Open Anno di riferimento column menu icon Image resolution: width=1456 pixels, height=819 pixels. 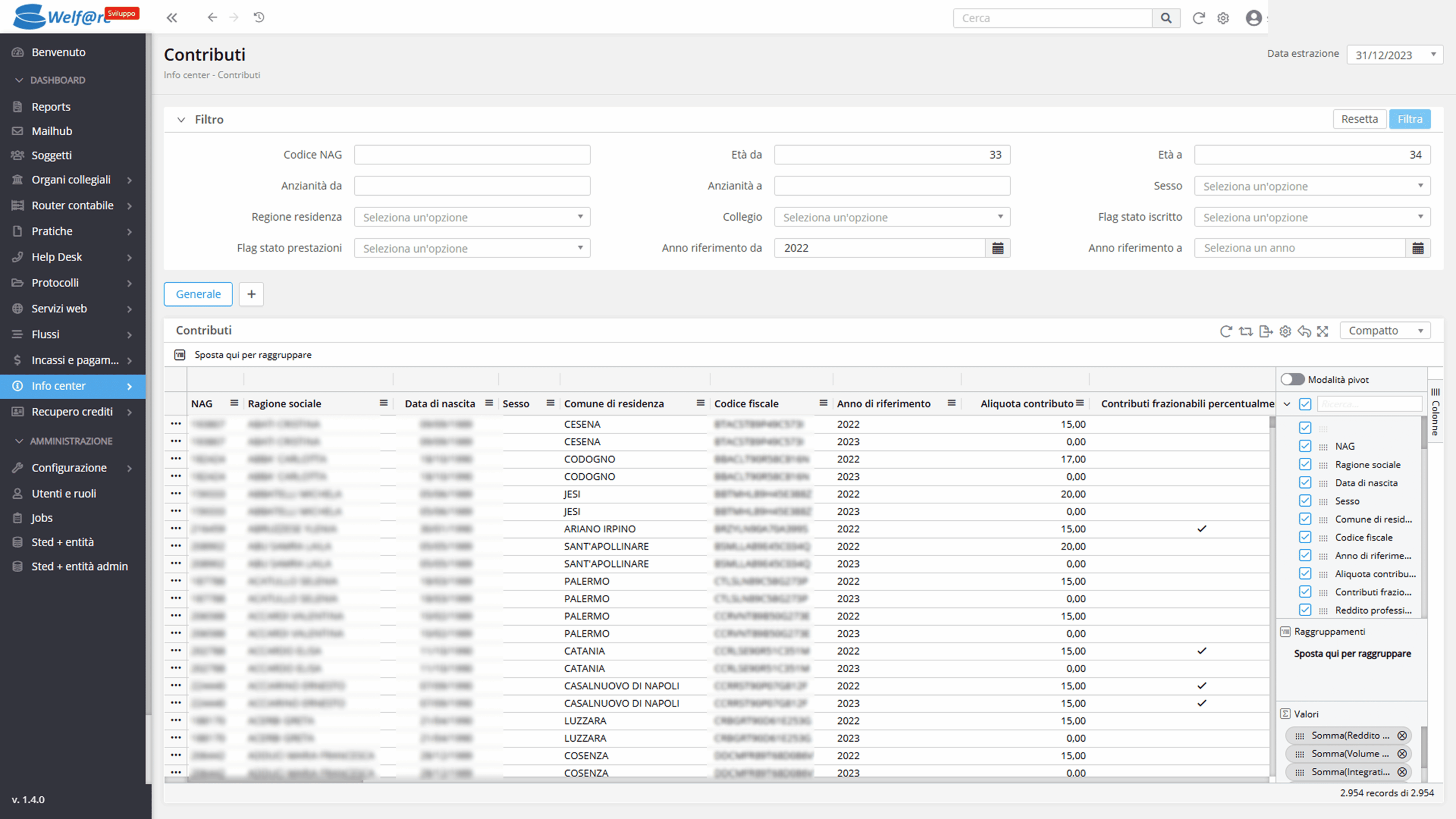(952, 403)
